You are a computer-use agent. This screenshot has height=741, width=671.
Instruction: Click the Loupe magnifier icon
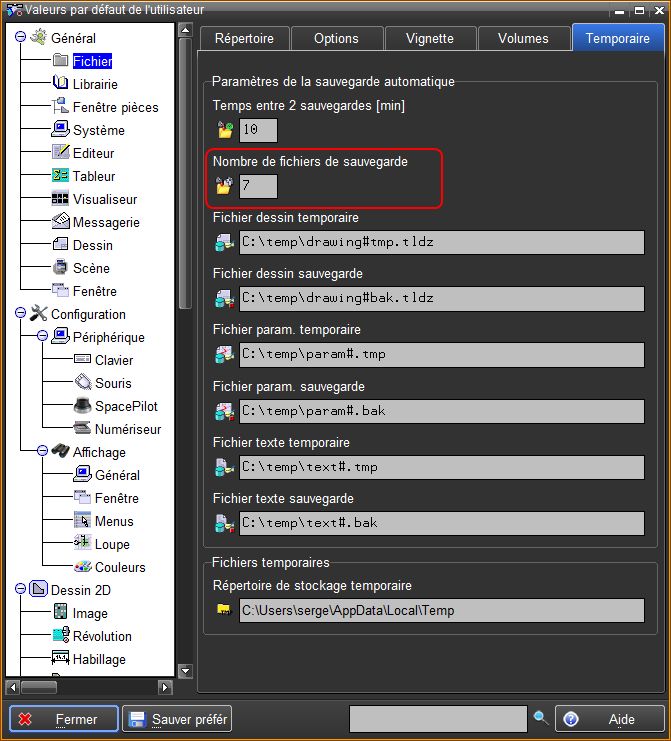[83, 544]
